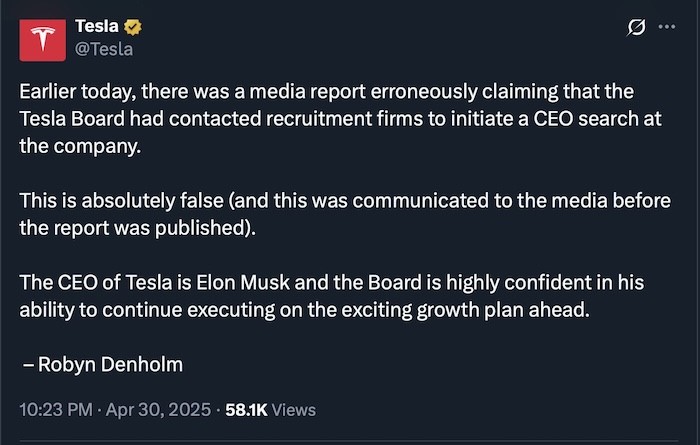Image resolution: width=700 pixels, height=445 pixels.
Task: Open the Grok explain-post icon
Action: 636,27
